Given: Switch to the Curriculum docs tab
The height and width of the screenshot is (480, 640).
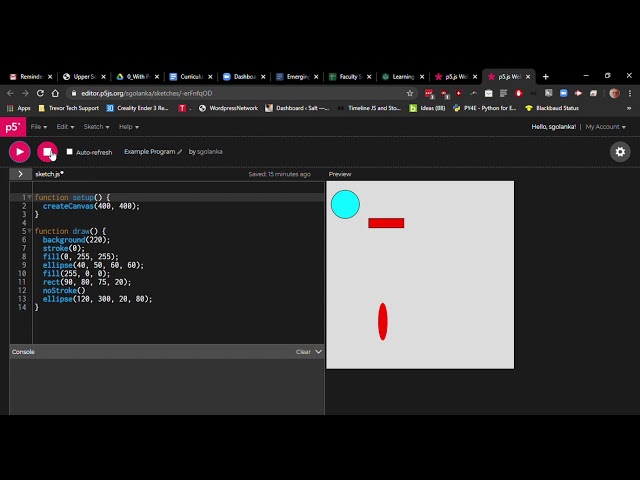Looking at the screenshot, I should (x=191, y=77).
